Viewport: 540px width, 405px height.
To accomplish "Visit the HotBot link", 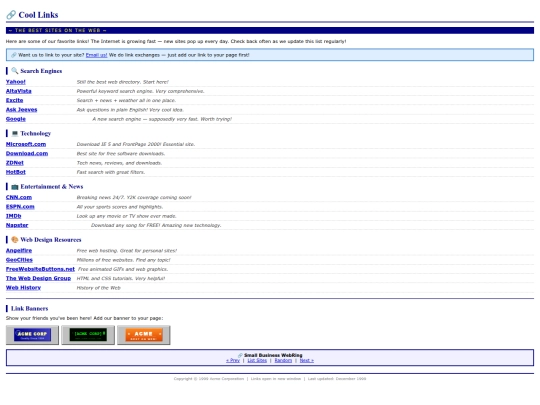I will (x=16, y=172).
